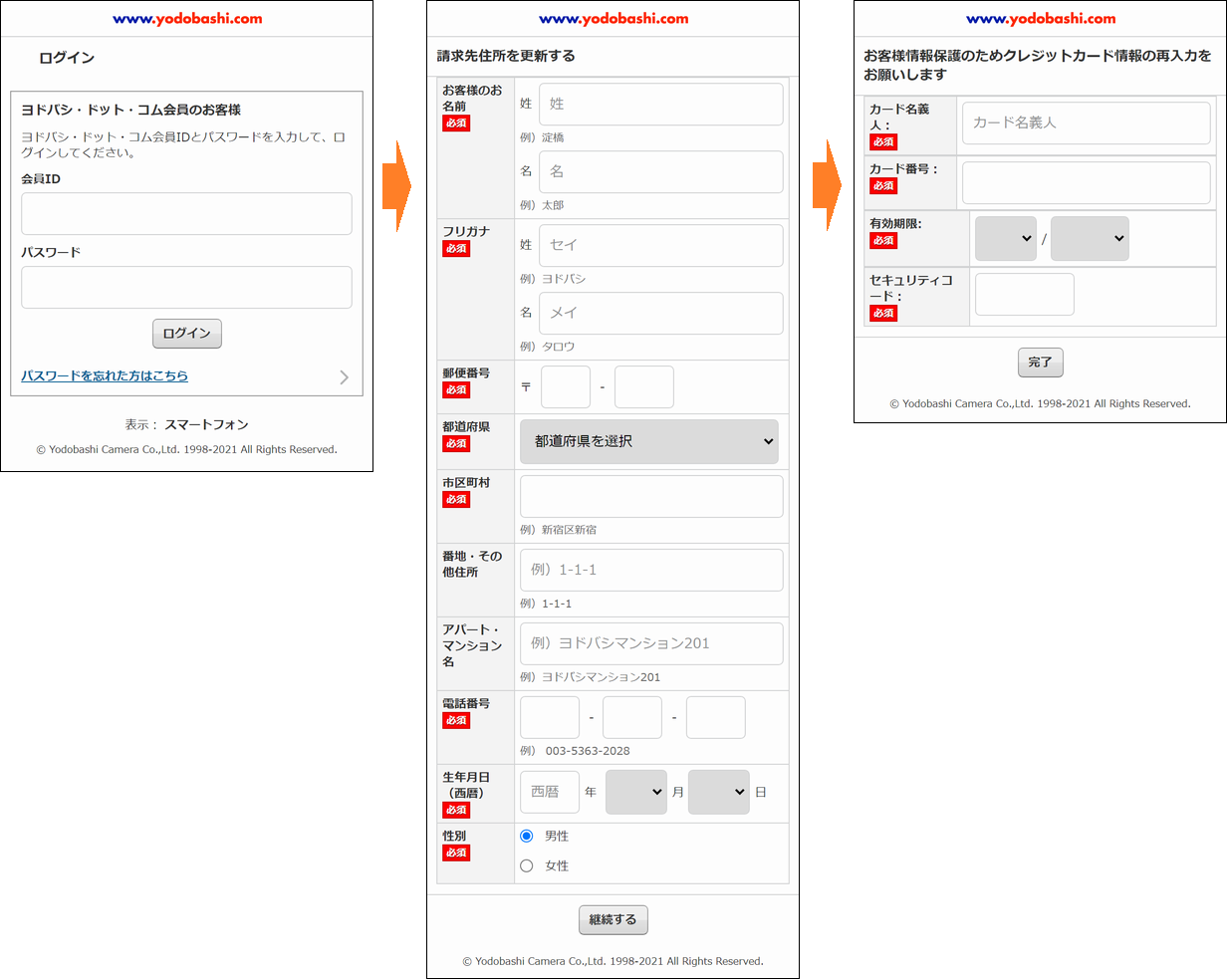The width and height of the screenshot is (1228, 980).
Task: Focus the 会員ID input field
Action: [186, 214]
